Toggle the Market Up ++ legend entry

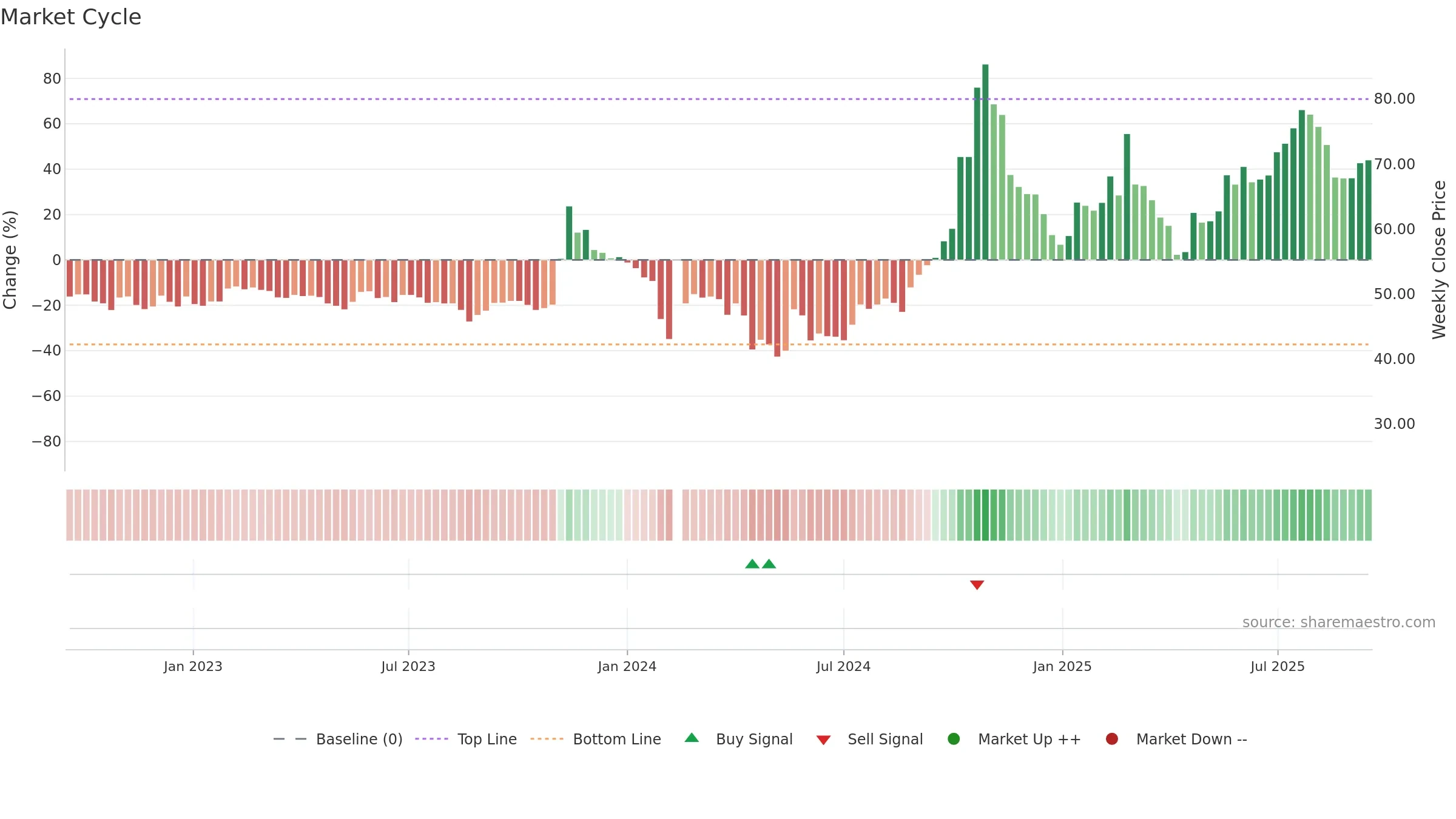coord(1014,739)
